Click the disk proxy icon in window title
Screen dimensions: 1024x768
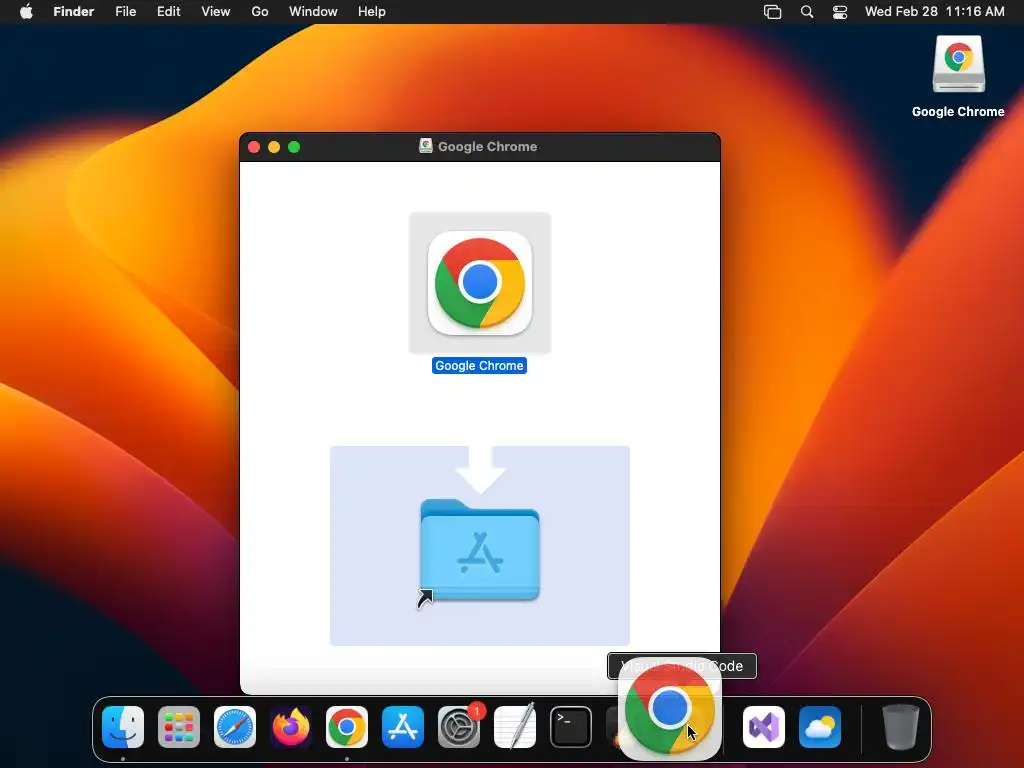tap(426, 146)
